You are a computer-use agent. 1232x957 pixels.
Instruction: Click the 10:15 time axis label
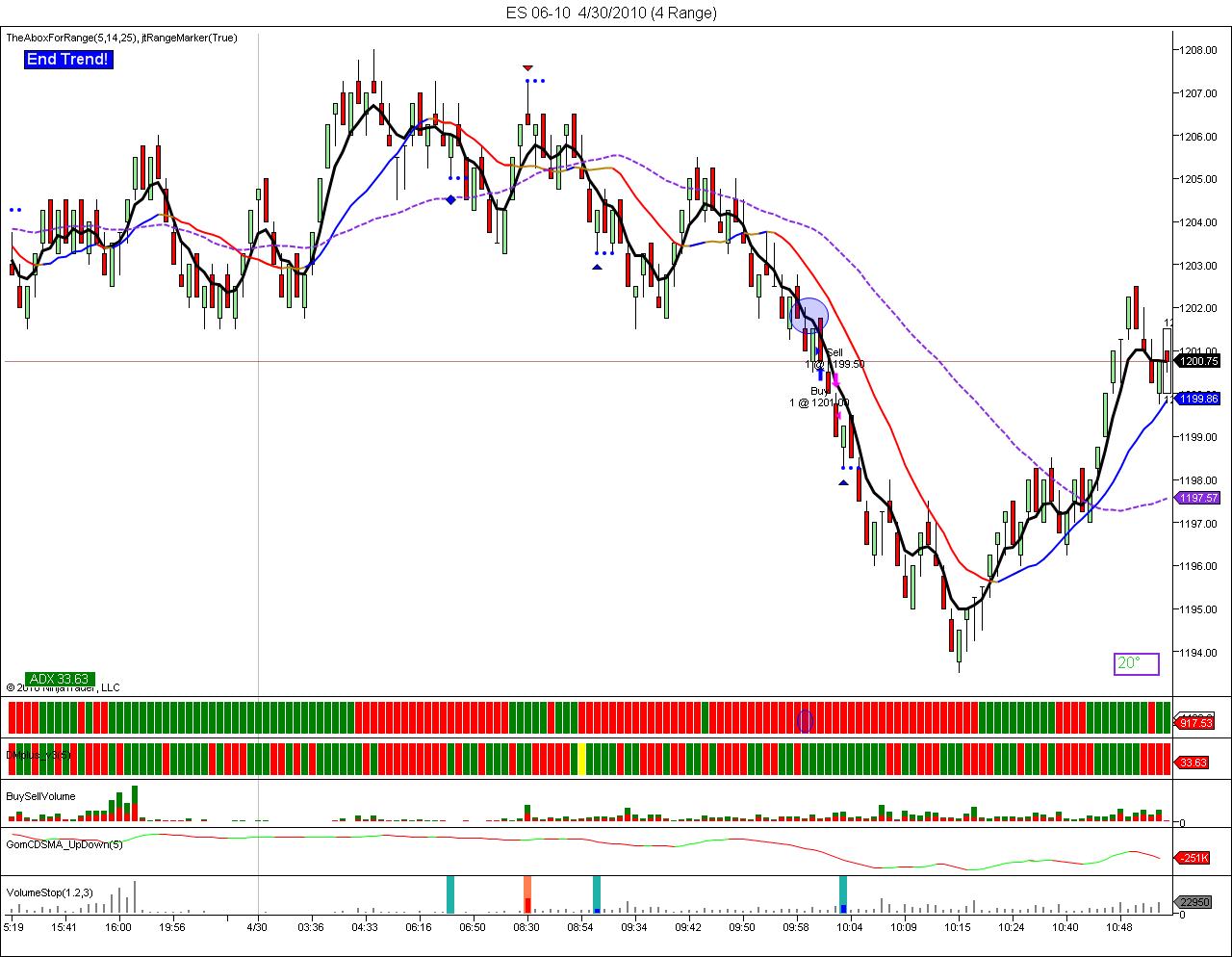pos(958,927)
